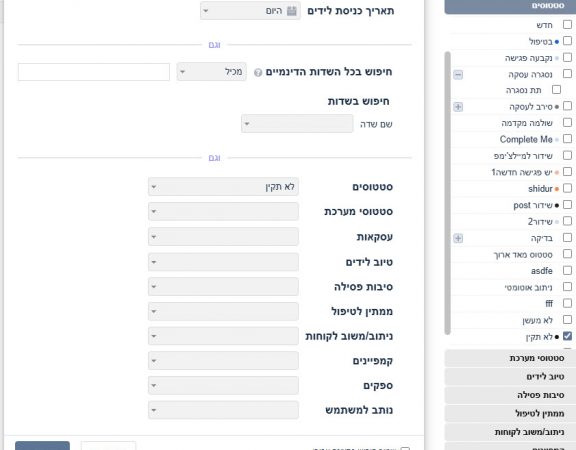
Task: Click the calendar icon in lead entry date field
Action: click(x=292, y=11)
